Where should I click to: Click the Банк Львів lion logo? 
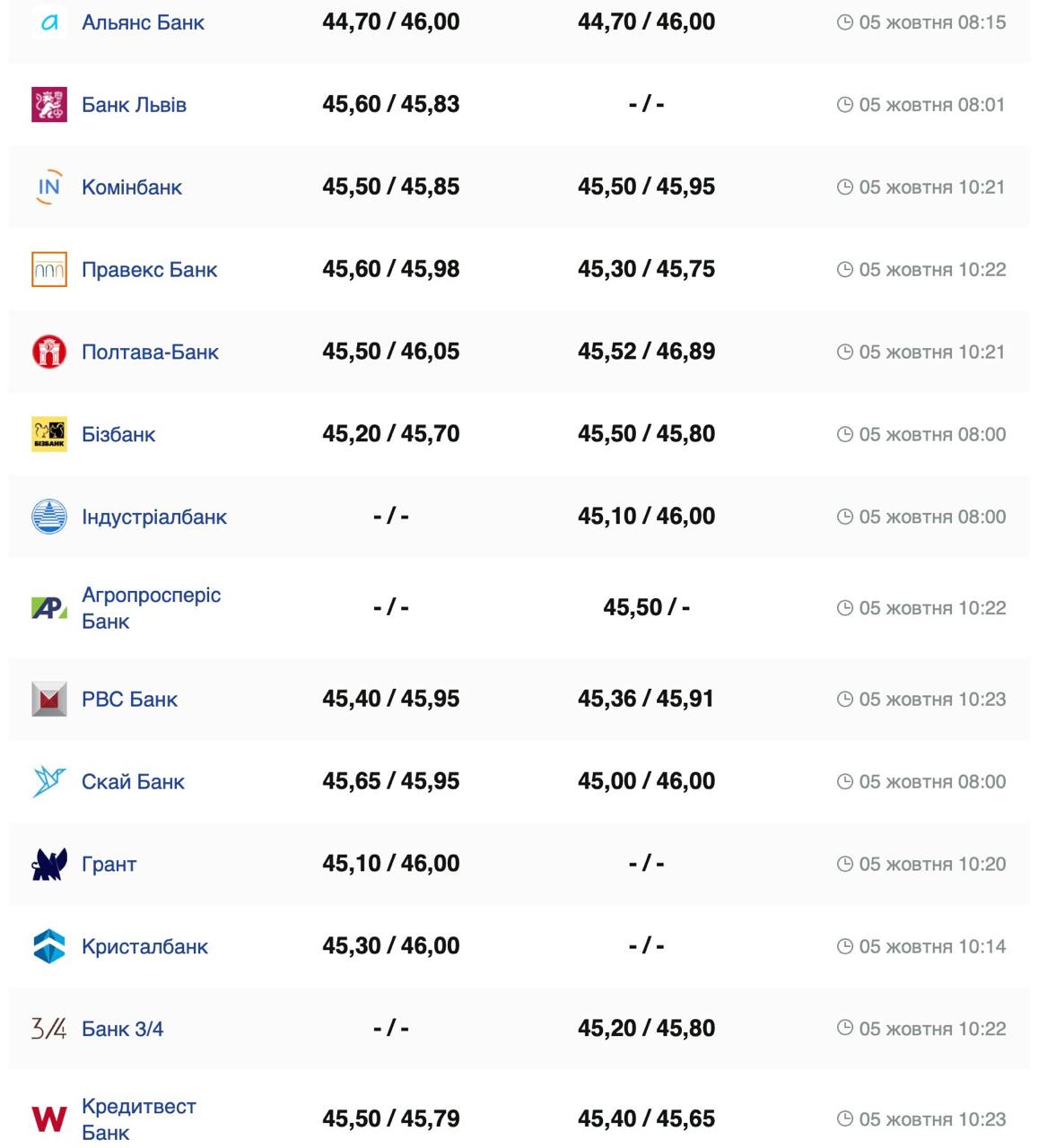coord(49,105)
